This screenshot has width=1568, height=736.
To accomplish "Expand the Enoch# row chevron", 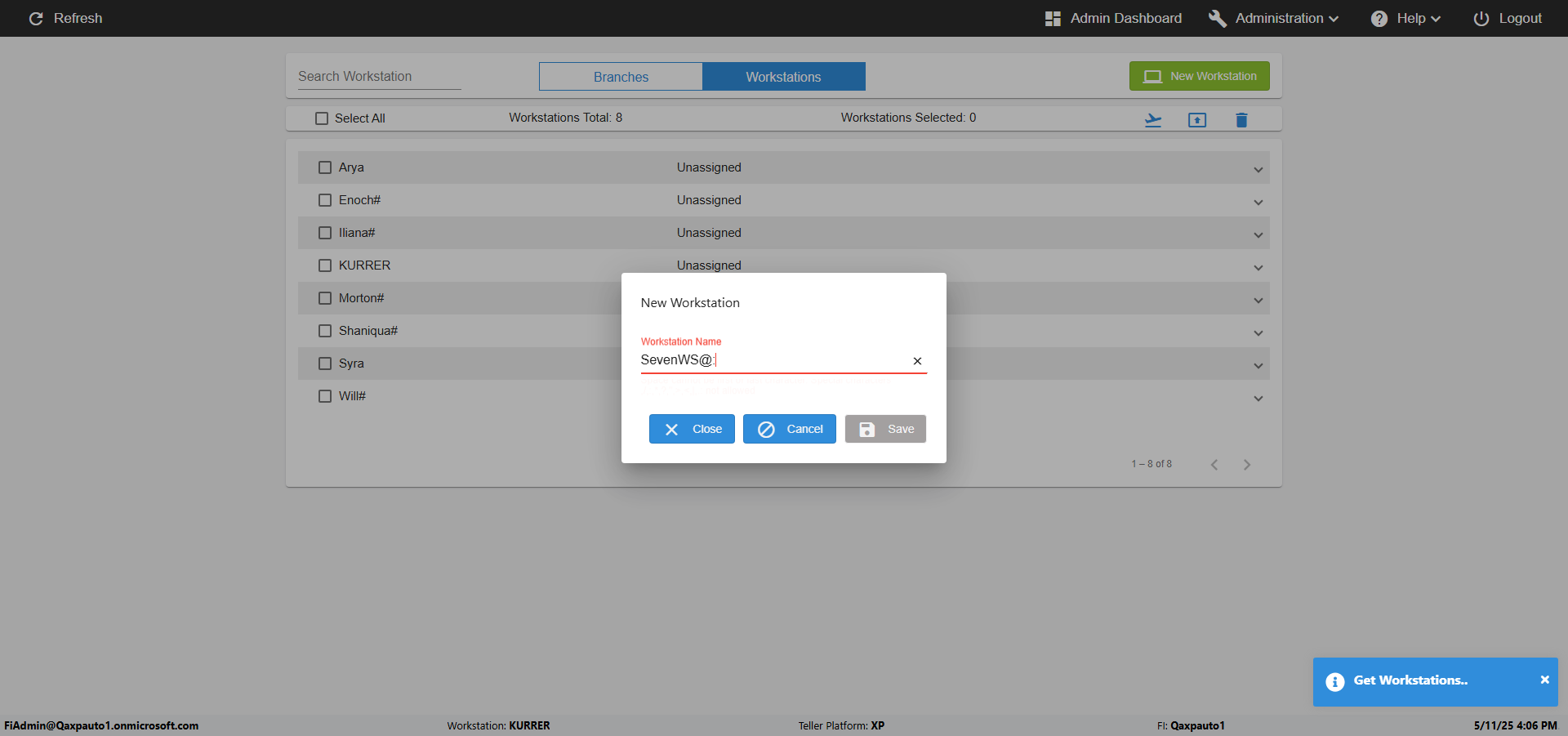I will (1258, 203).
